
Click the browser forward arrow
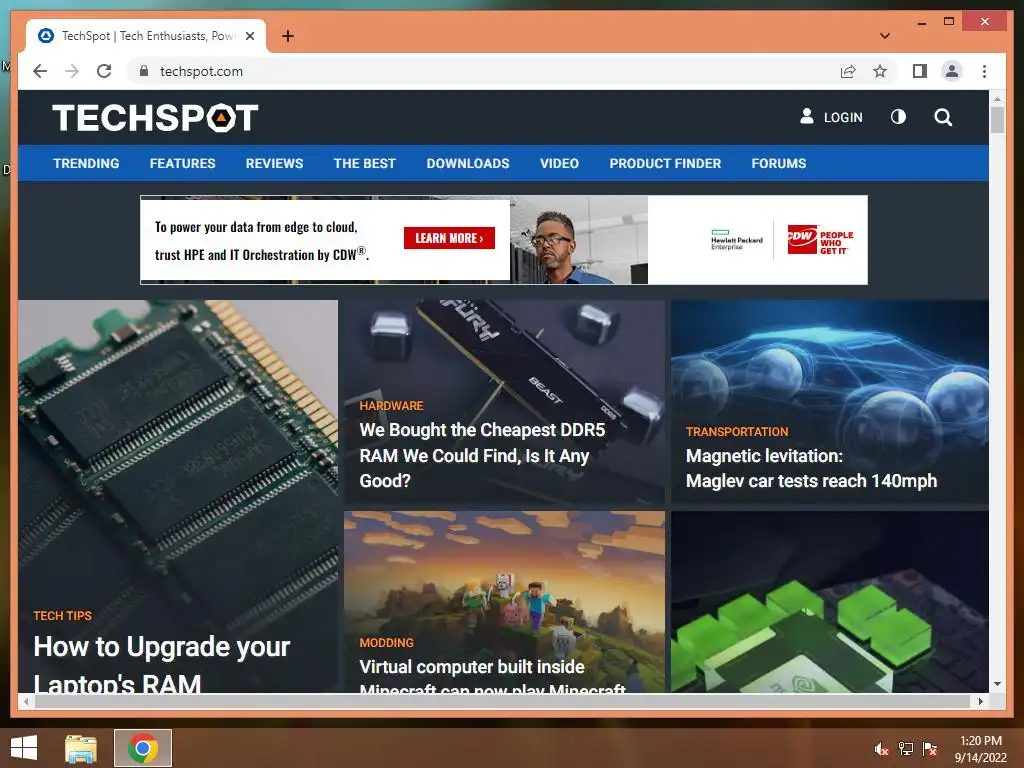[72, 71]
